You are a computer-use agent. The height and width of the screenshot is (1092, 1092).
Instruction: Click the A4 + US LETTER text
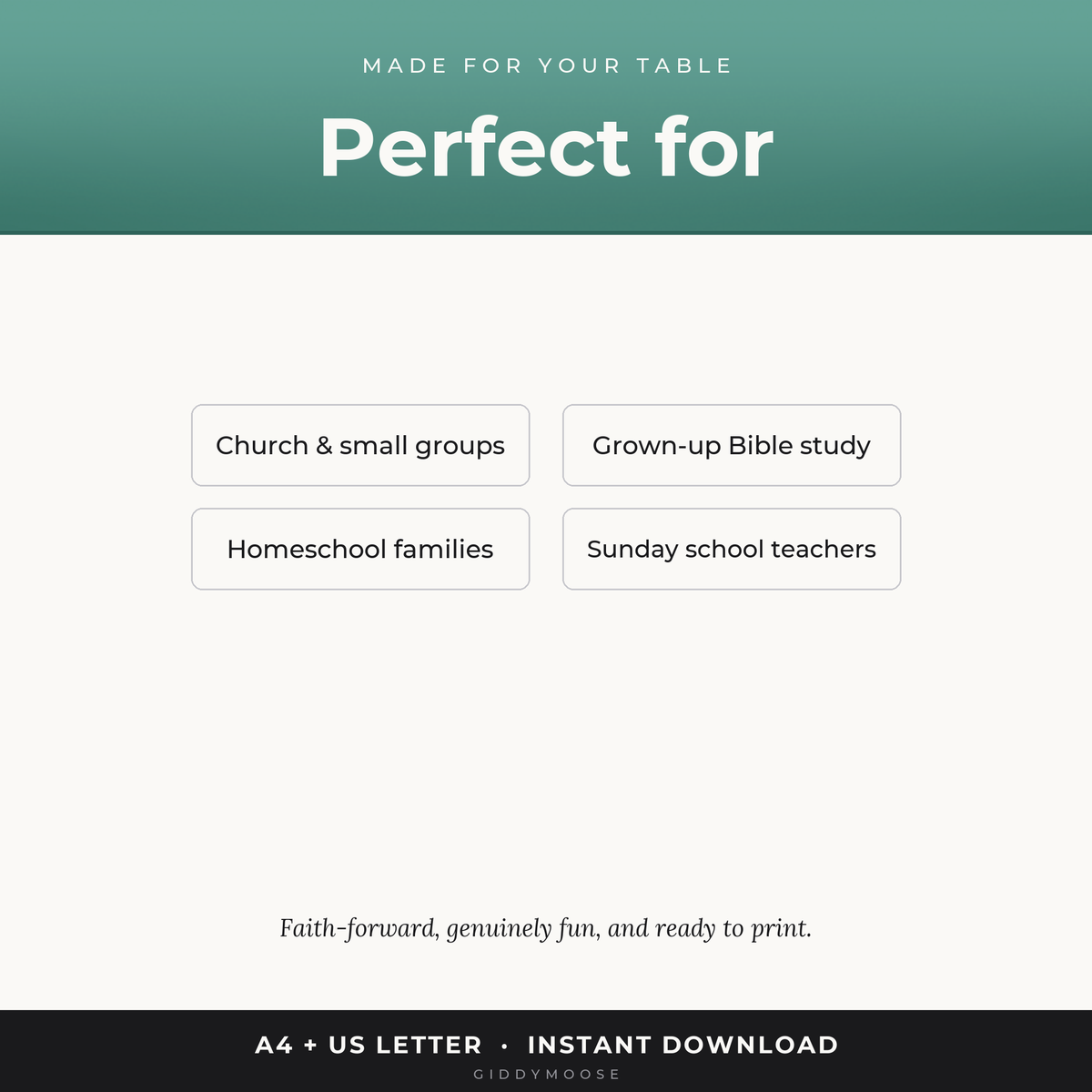(369, 1045)
